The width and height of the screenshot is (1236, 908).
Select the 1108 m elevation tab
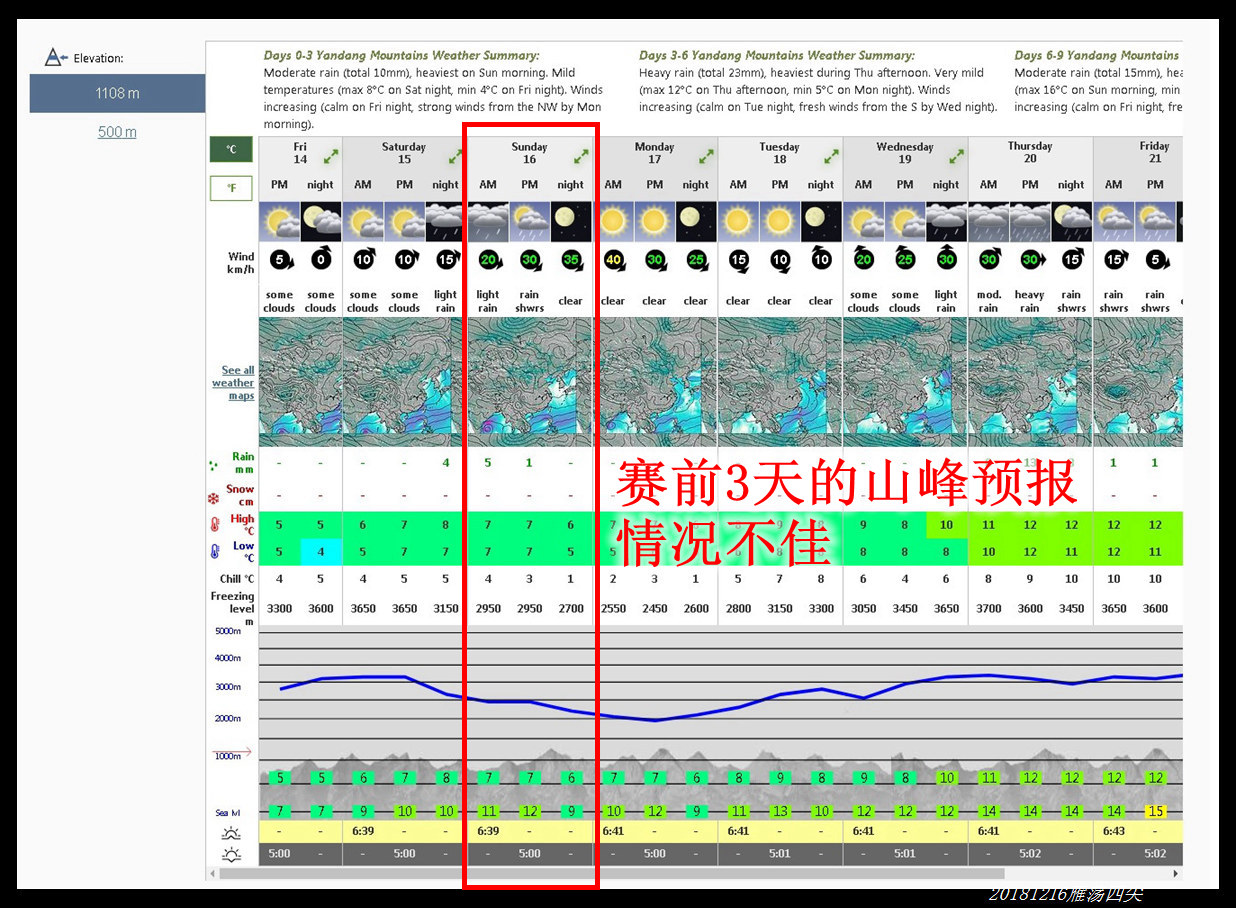pos(117,93)
